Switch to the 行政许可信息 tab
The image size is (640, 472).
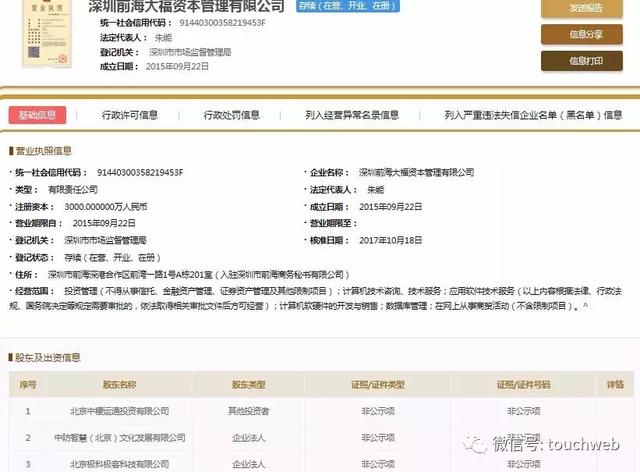(x=129, y=115)
